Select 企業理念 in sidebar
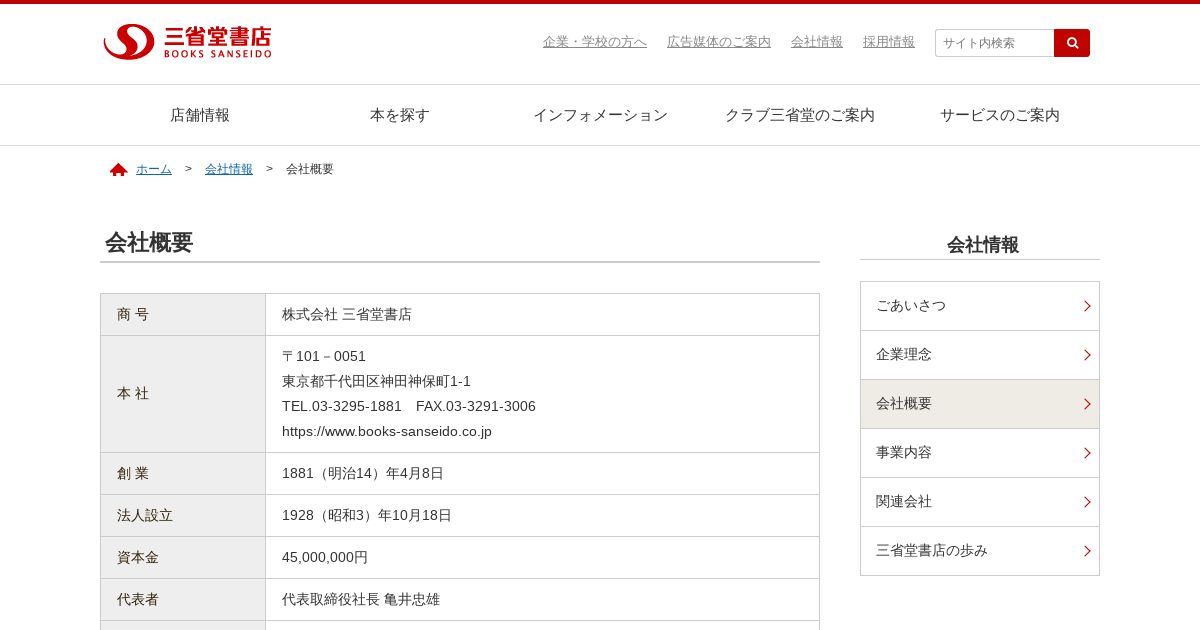Image resolution: width=1200 pixels, height=630 pixels. pyautogui.click(x=980, y=355)
